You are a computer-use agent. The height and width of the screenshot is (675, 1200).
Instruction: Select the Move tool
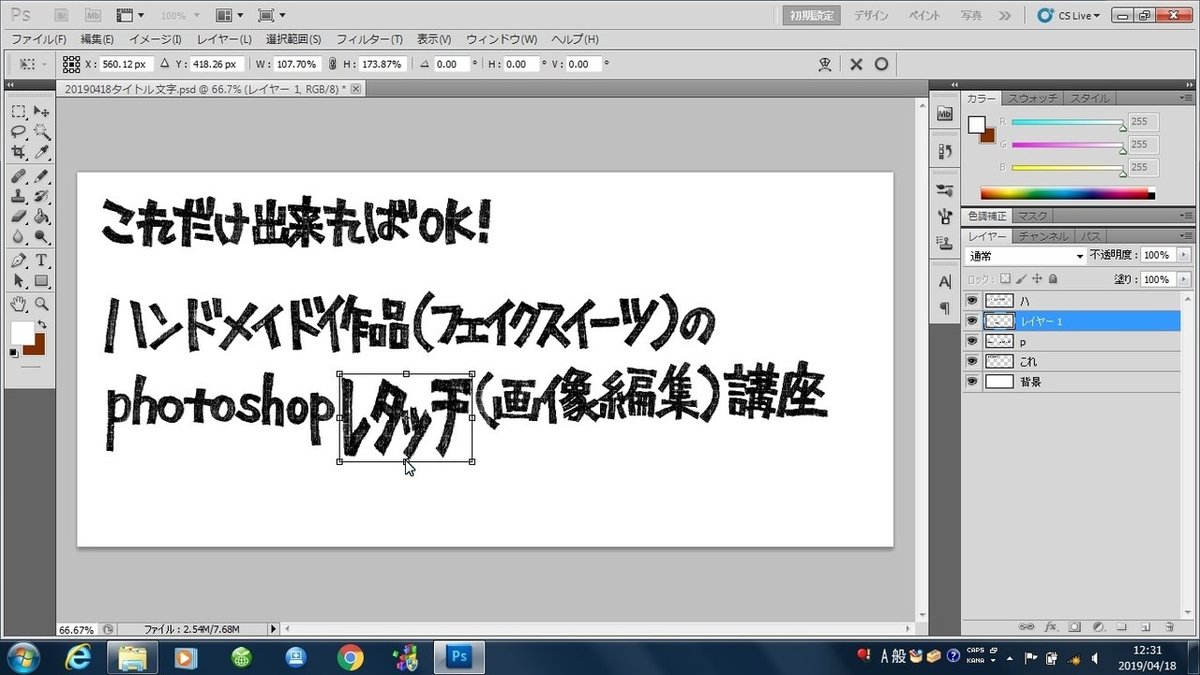click(42, 112)
